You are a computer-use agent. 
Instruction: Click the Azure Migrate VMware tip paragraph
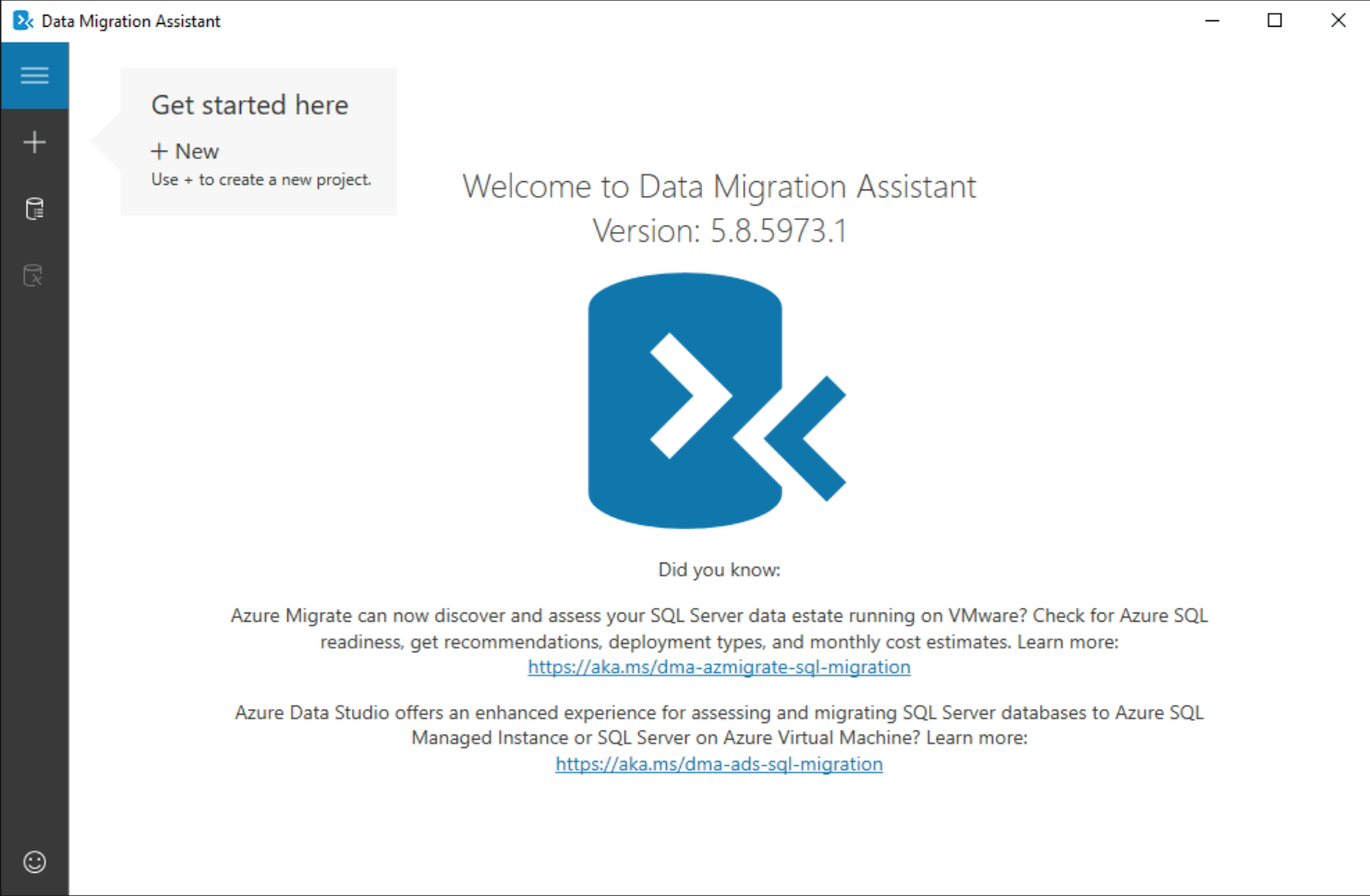[719, 628]
